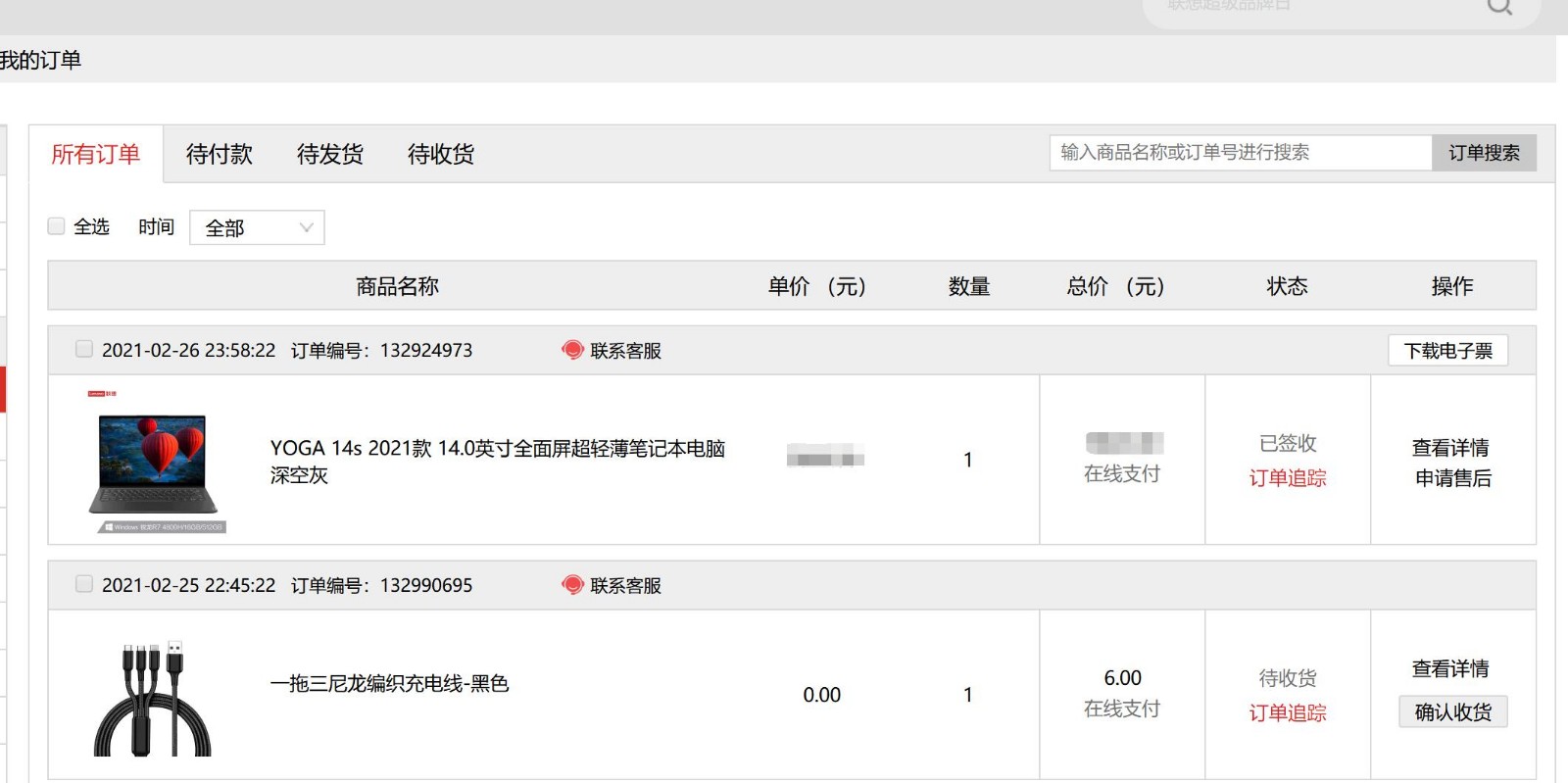Check the box for order 132924973

click(x=84, y=349)
